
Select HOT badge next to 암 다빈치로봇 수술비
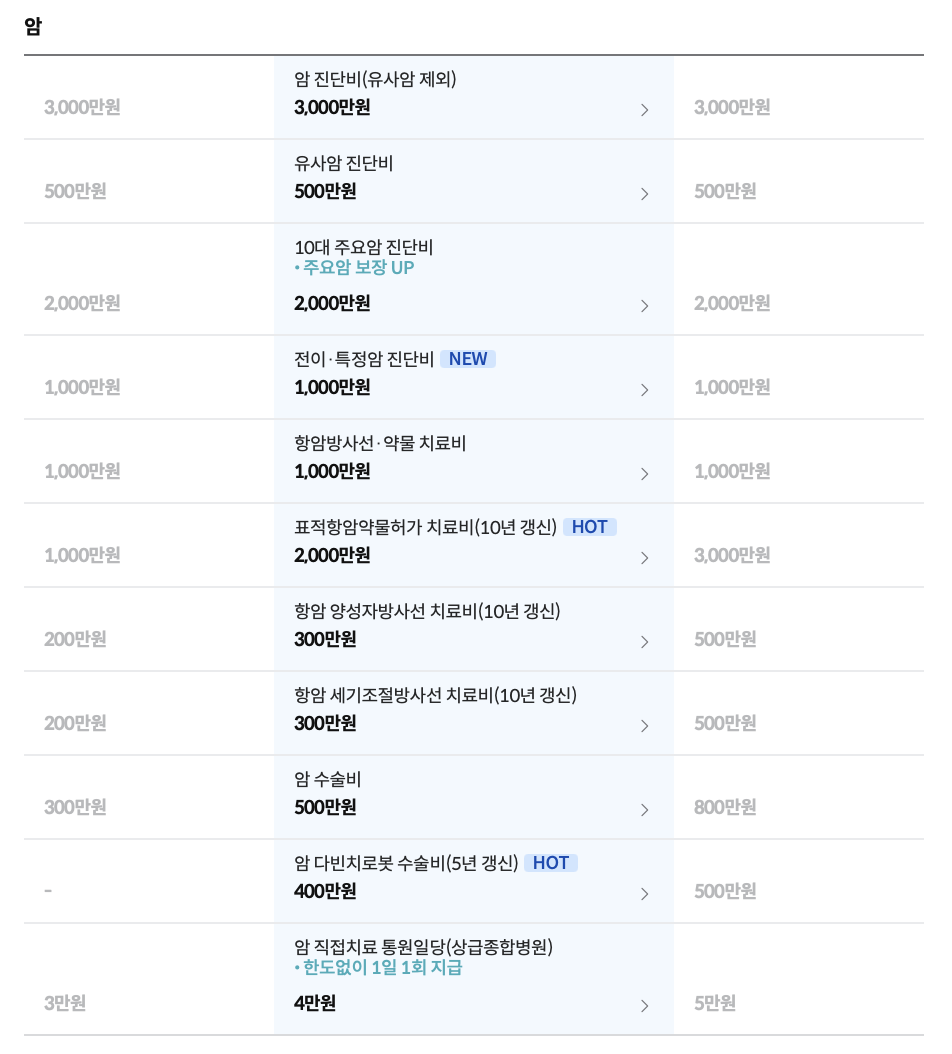click(551, 863)
